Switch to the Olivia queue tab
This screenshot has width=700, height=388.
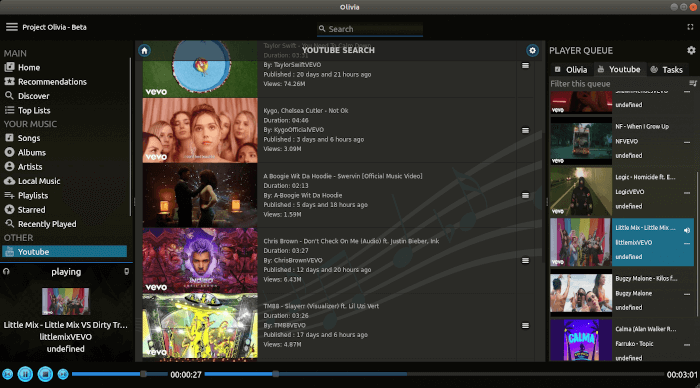tap(571, 69)
